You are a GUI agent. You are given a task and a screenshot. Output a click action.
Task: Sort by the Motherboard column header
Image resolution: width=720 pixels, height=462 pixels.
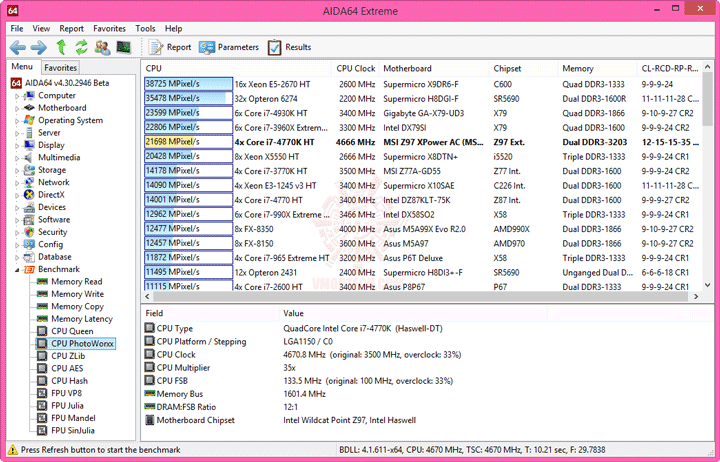click(x=434, y=68)
